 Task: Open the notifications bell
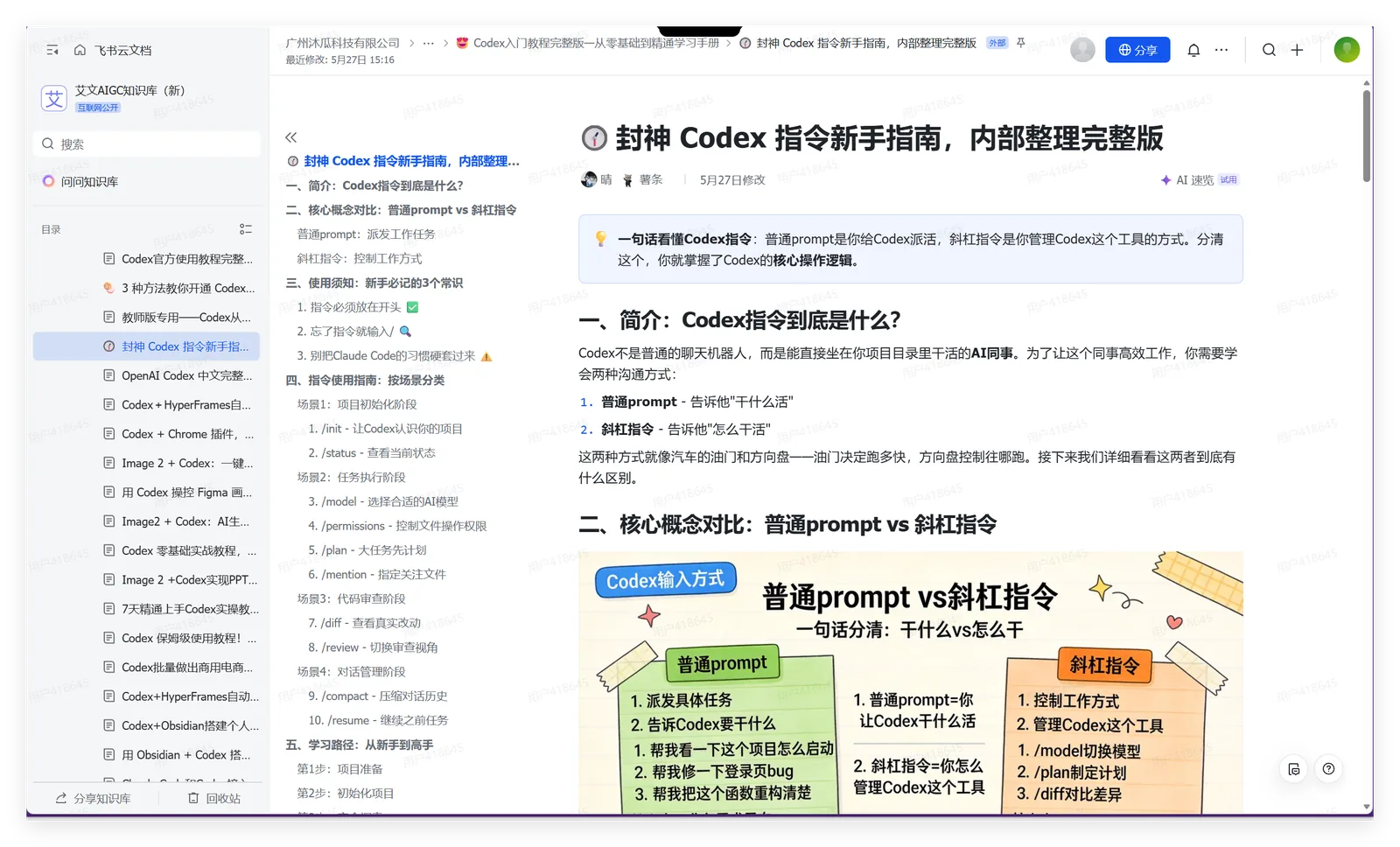pos(1193,50)
